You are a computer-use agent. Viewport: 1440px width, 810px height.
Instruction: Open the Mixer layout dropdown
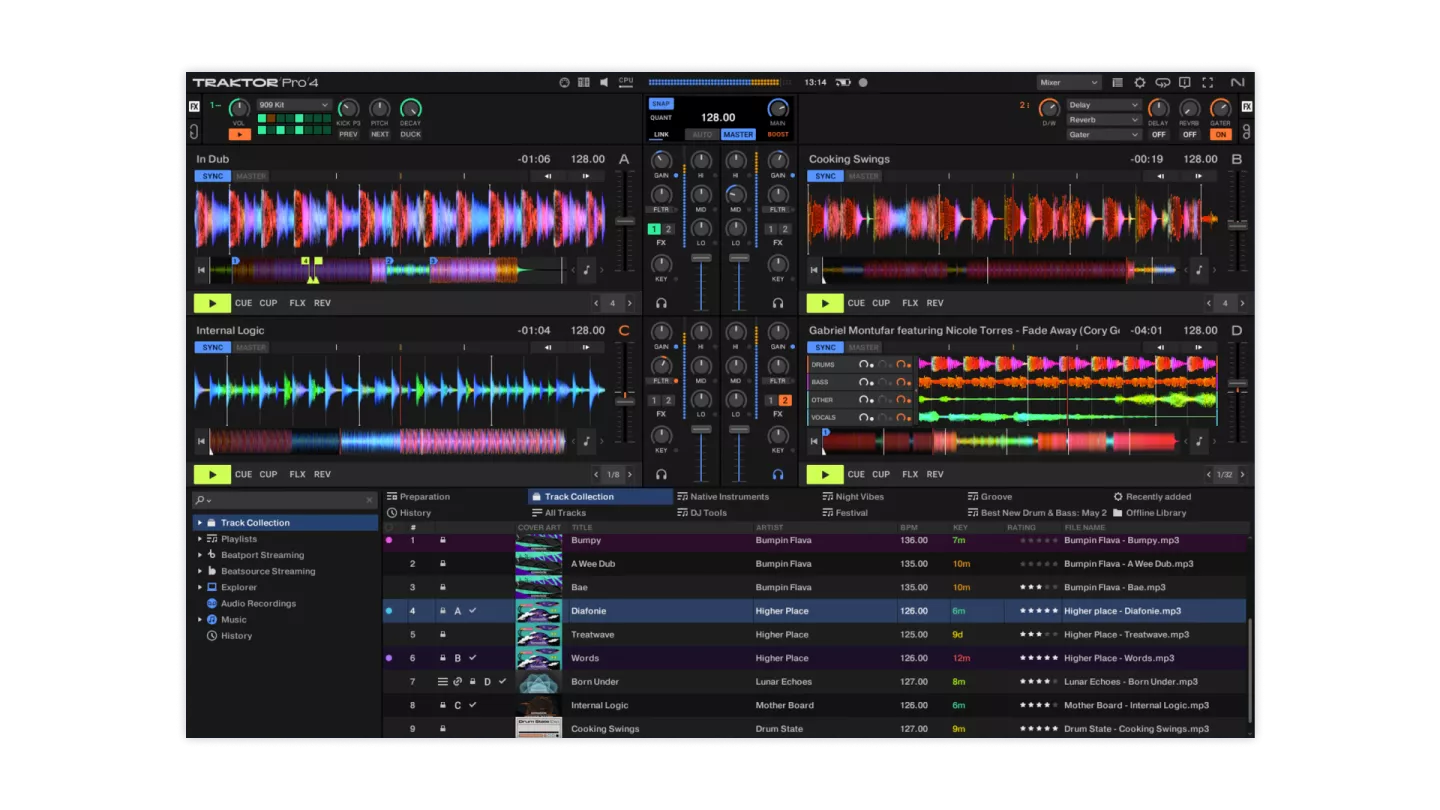(x=1068, y=83)
